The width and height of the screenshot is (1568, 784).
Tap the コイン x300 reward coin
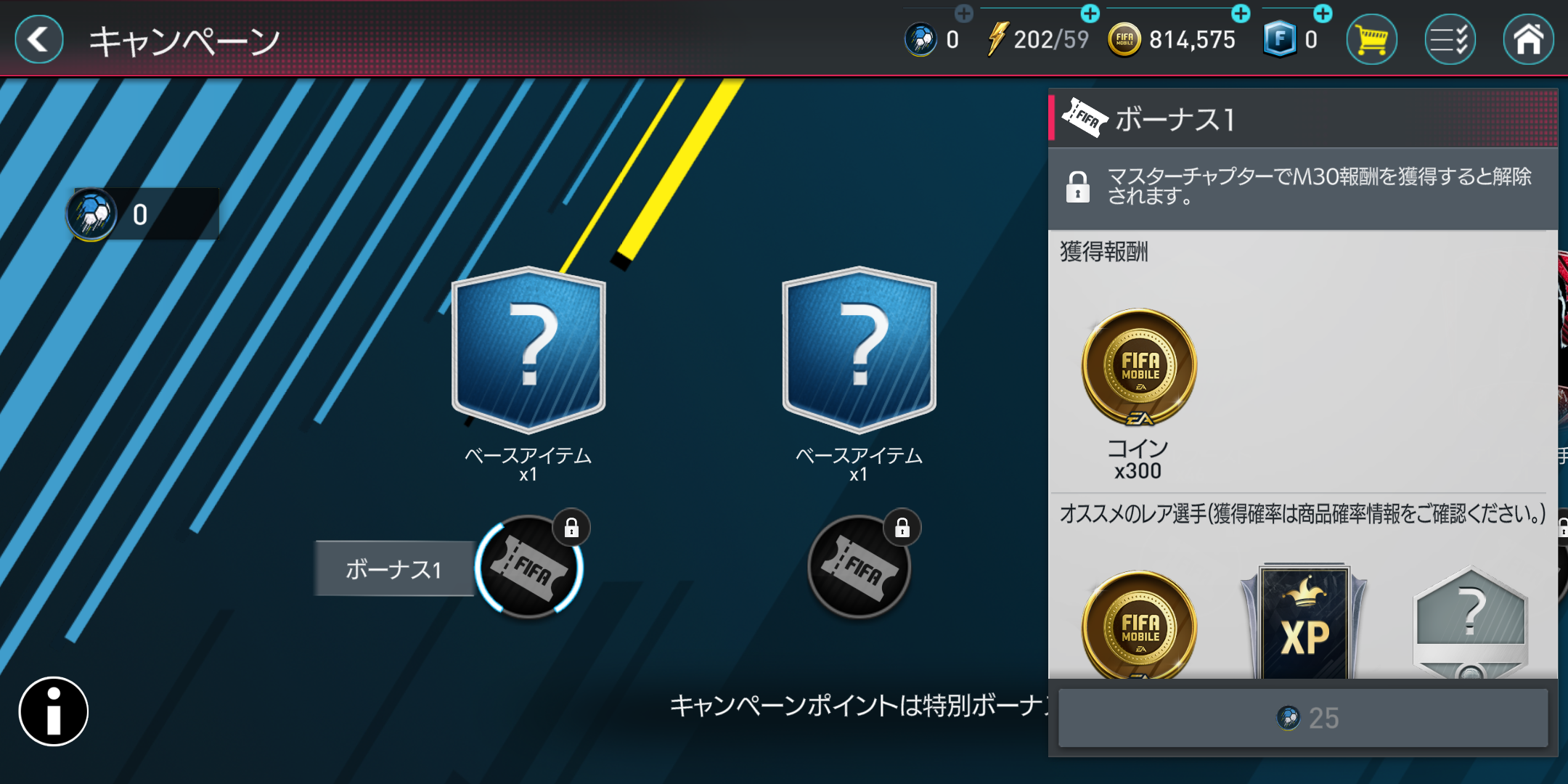(x=1139, y=368)
